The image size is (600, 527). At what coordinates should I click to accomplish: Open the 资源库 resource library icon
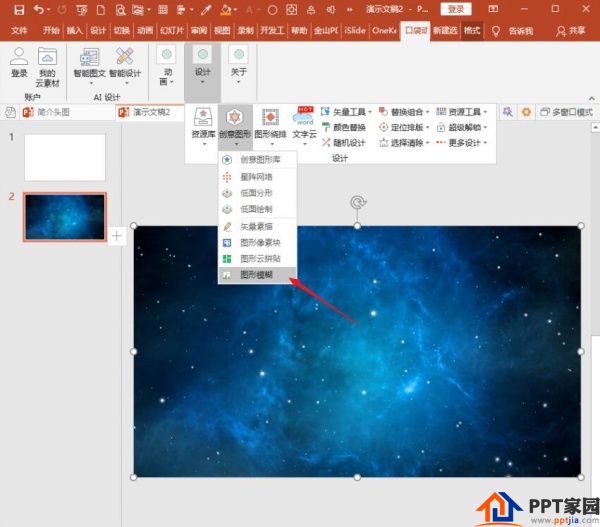(x=203, y=127)
